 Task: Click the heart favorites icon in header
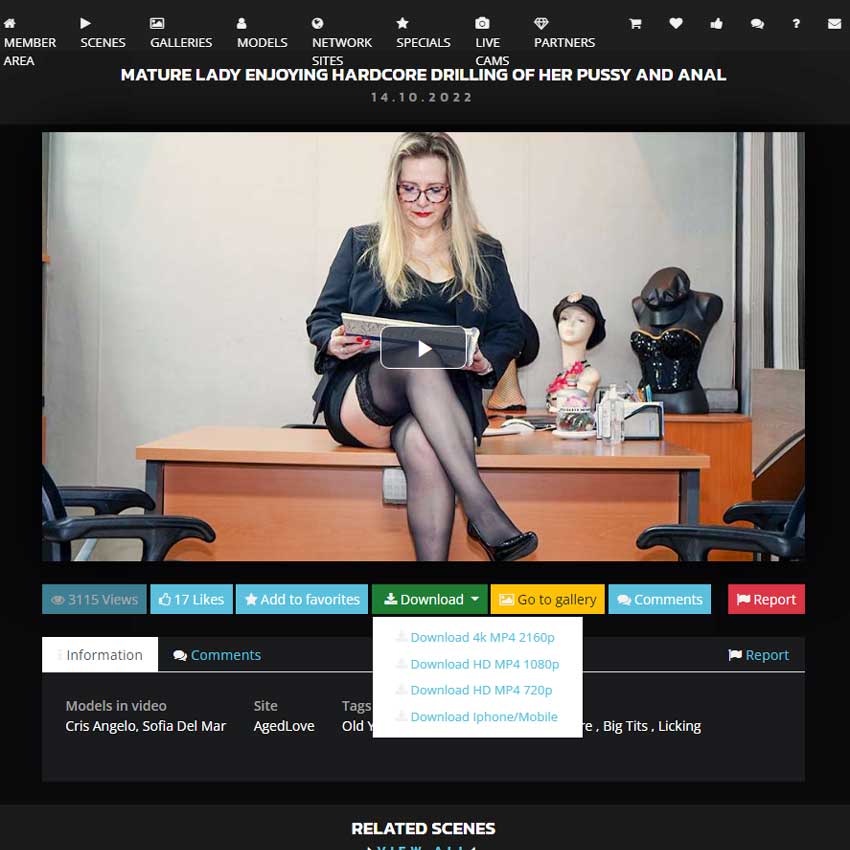pyautogui.click(x=675, y=23)
